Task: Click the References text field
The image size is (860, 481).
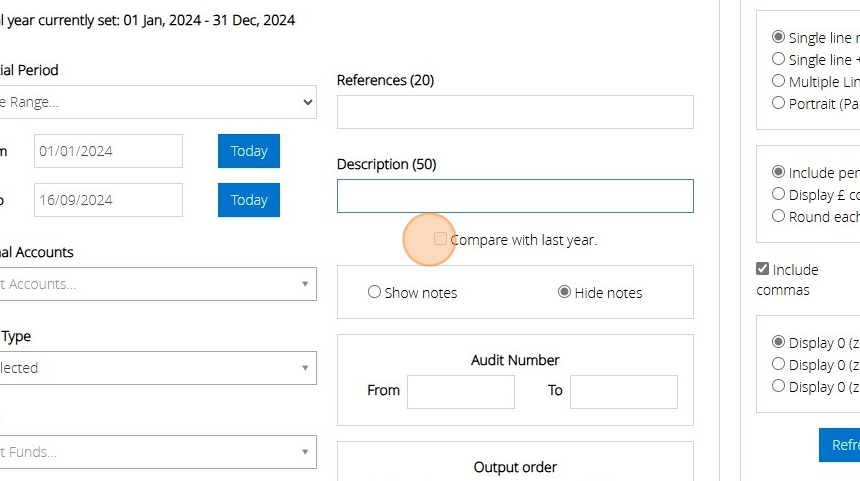Action: click(515, 112)
